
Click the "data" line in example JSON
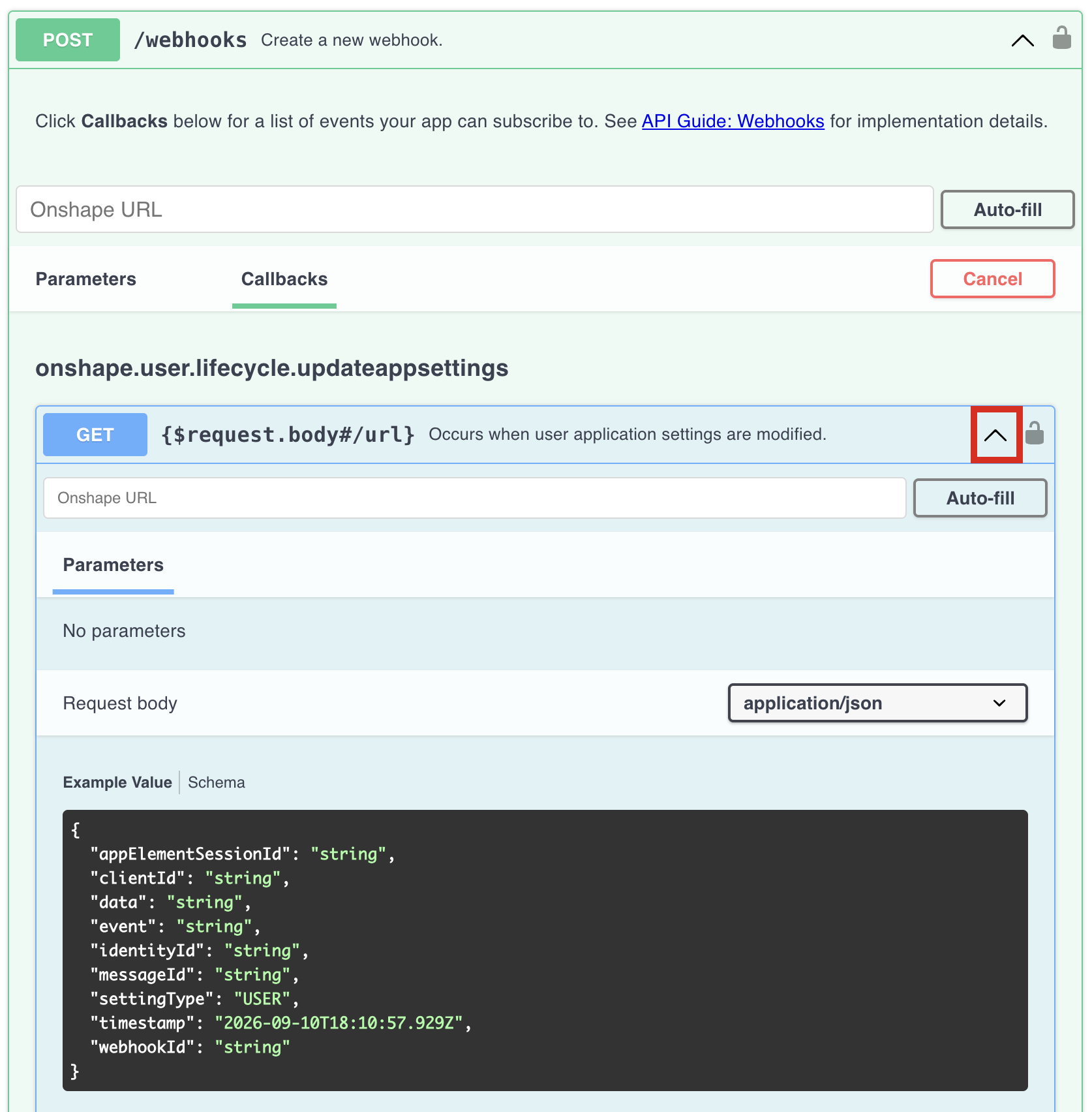tap(171, 903)
